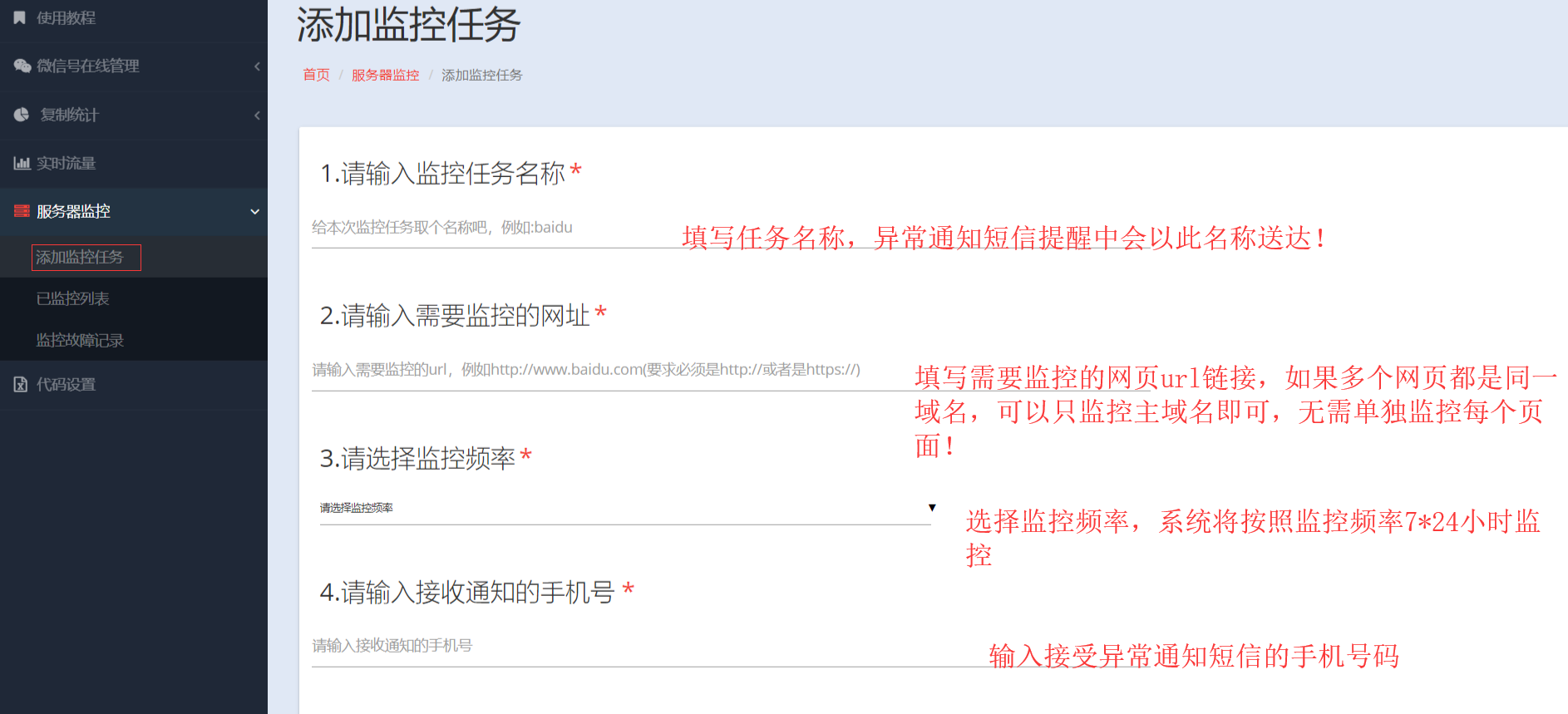Open the 已监控列表 submenu item
This screenshot has height=714, width=1568.
pyautogui.click(x=73, y=298)
